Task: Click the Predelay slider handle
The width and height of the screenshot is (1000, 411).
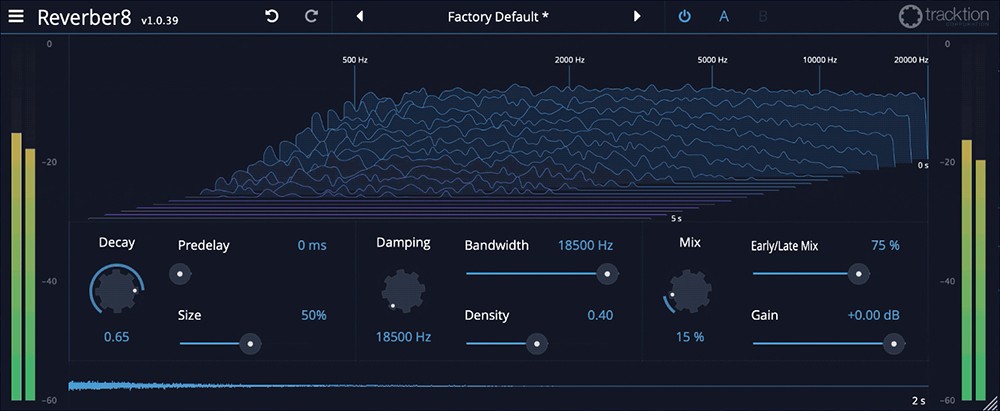Action: (180, 273)
